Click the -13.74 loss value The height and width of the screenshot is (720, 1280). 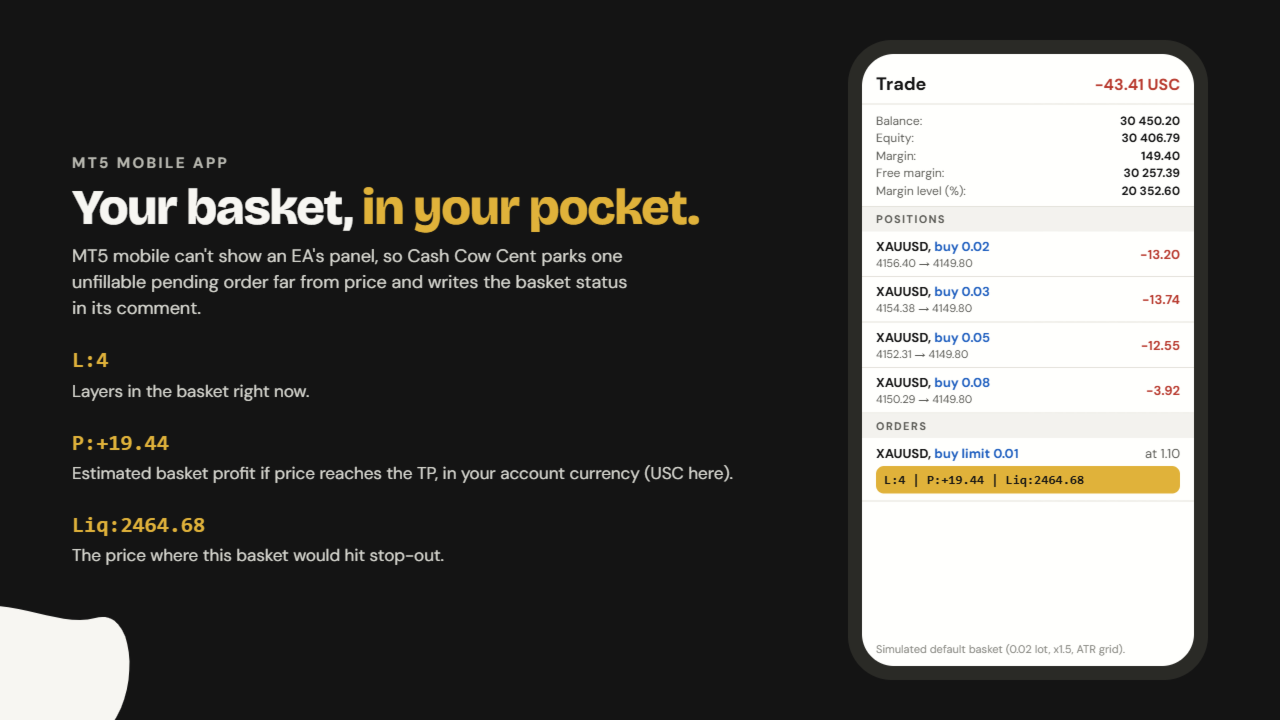(x=1160, y=300)
